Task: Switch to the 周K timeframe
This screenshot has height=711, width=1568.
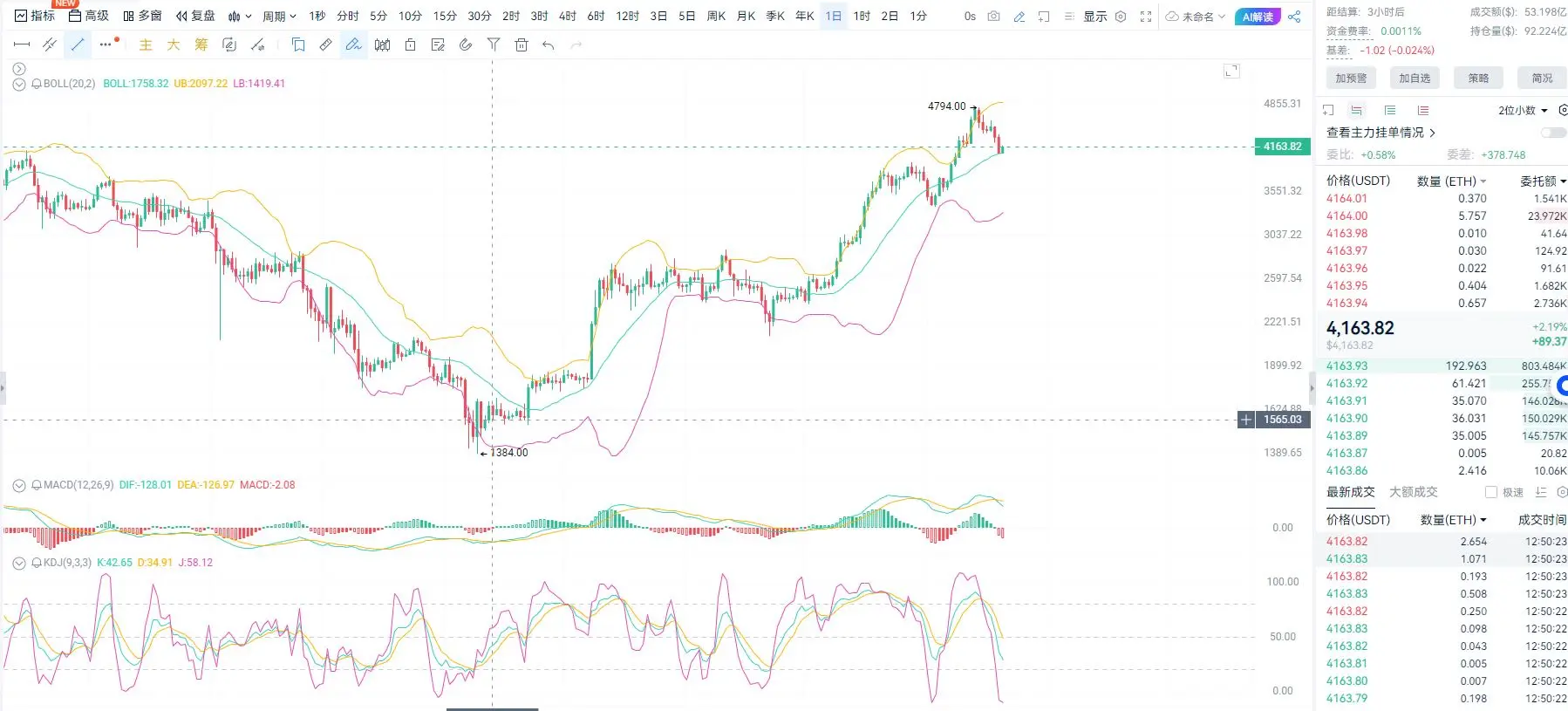Action: point(716,16)
